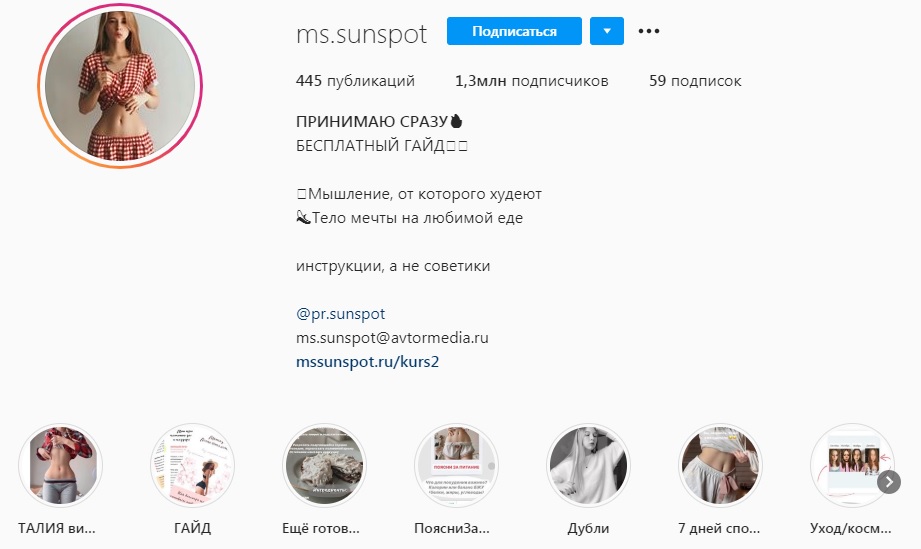Show more highlights with right chevron arrow
The height and width of the screenshot is (549, 921).
pos(889,482)
